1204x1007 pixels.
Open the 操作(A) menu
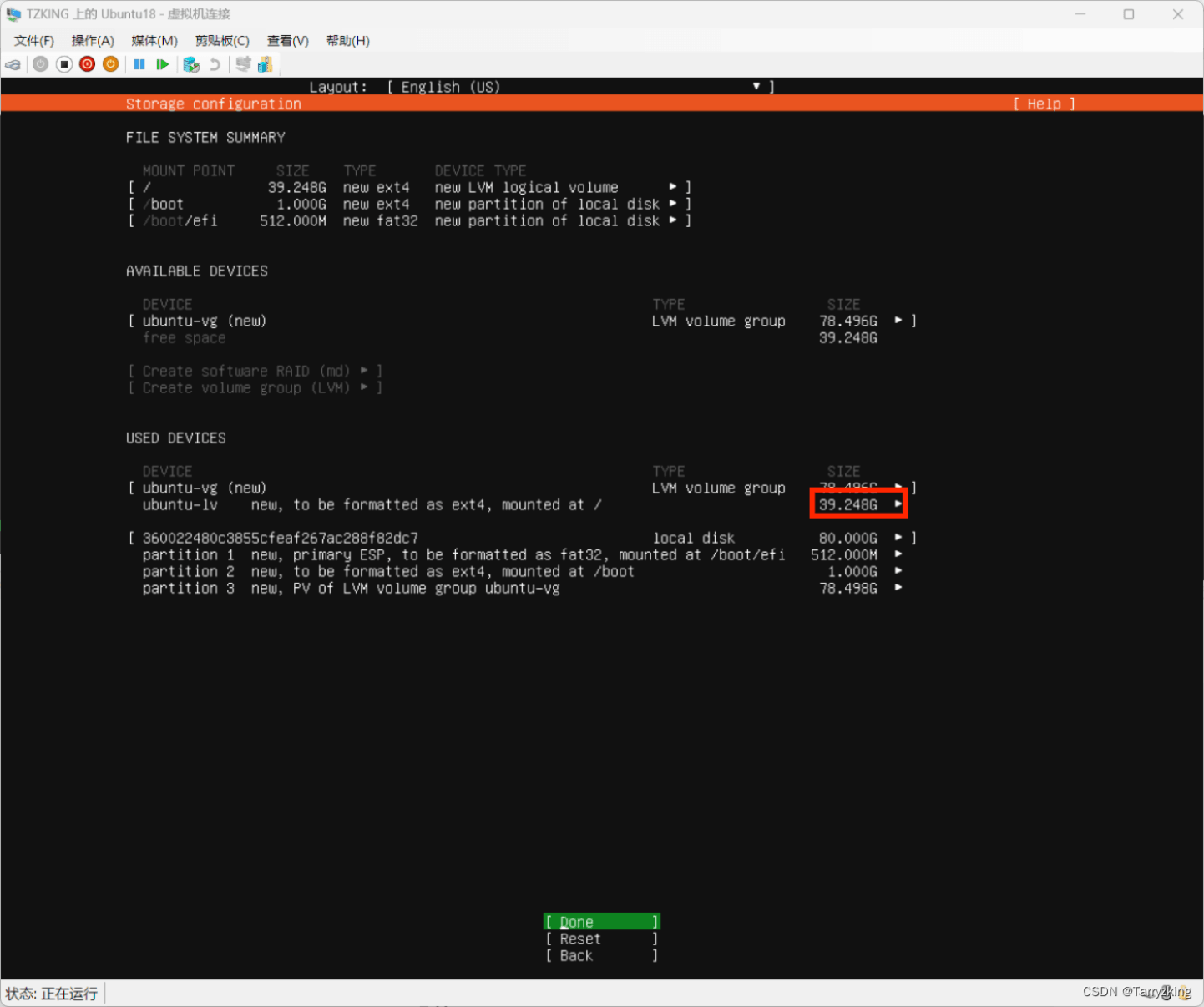(x=93, y=41)
